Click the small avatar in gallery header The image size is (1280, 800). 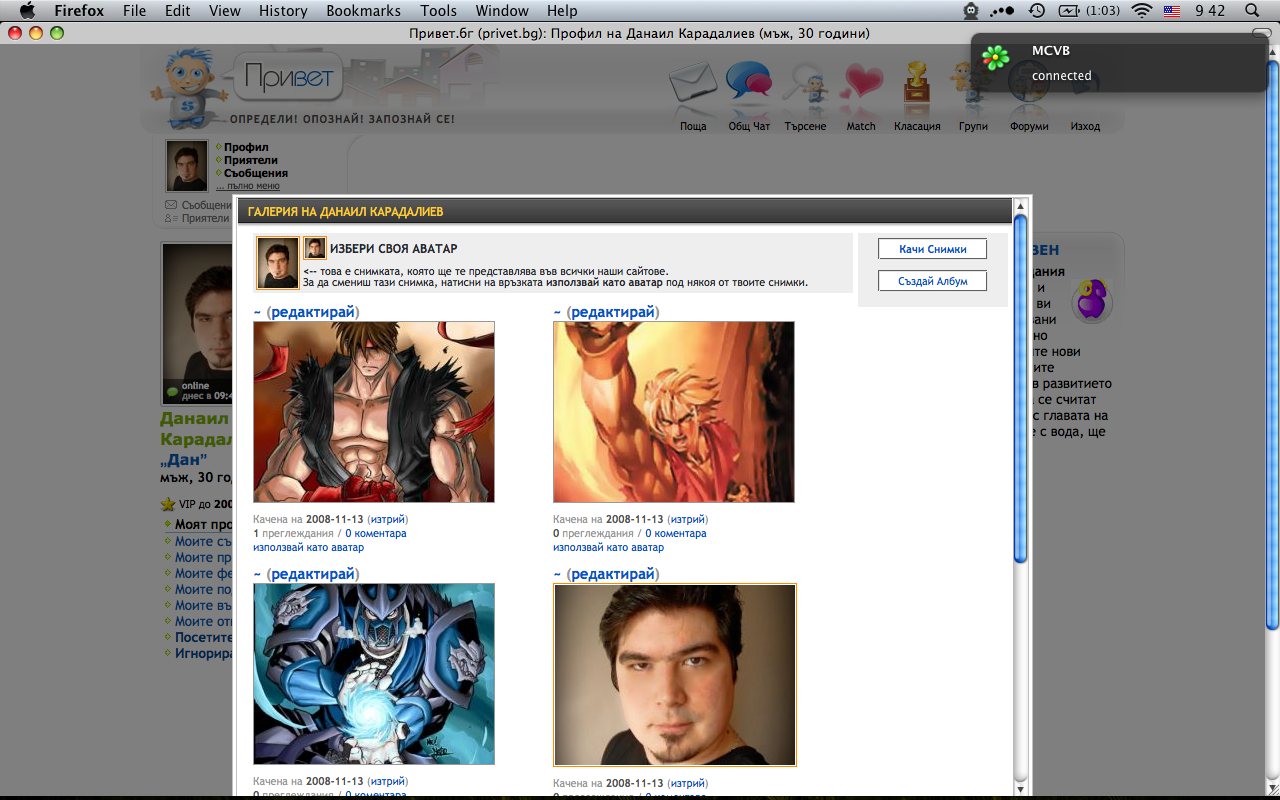tap(315, 248)
